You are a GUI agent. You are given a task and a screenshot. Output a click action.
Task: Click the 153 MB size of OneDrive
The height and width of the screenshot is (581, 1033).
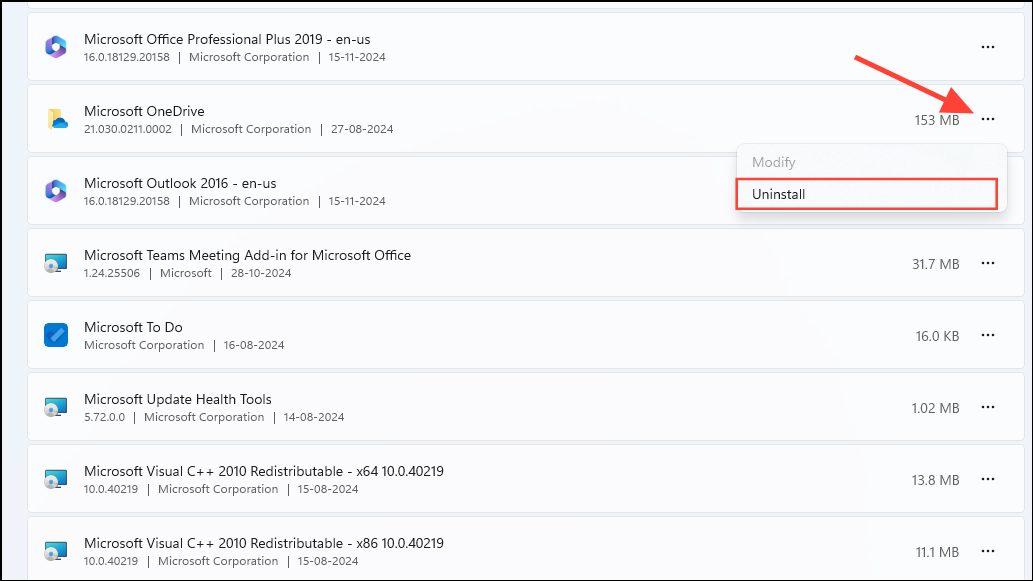coord(937,120)
